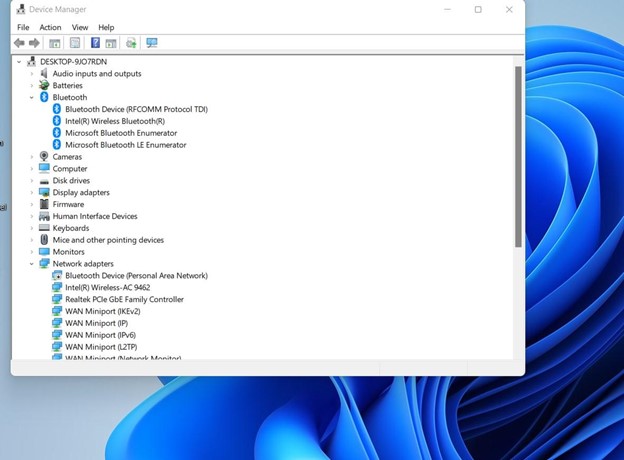Collapse the Bluetooth category
This screenshot has width=624, height=460.
coord(32,97)
